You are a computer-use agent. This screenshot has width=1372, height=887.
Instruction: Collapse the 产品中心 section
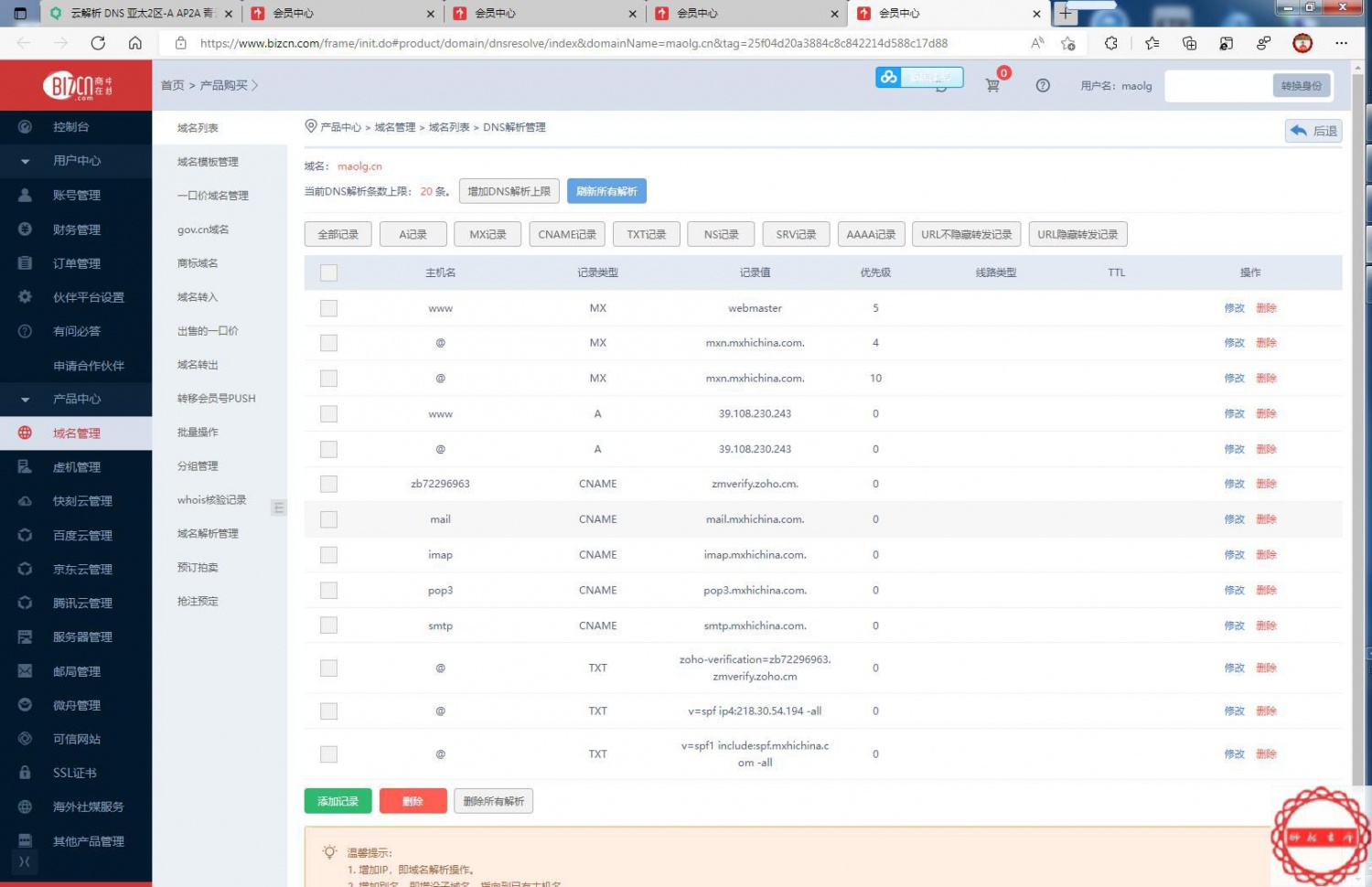(76, 400)
